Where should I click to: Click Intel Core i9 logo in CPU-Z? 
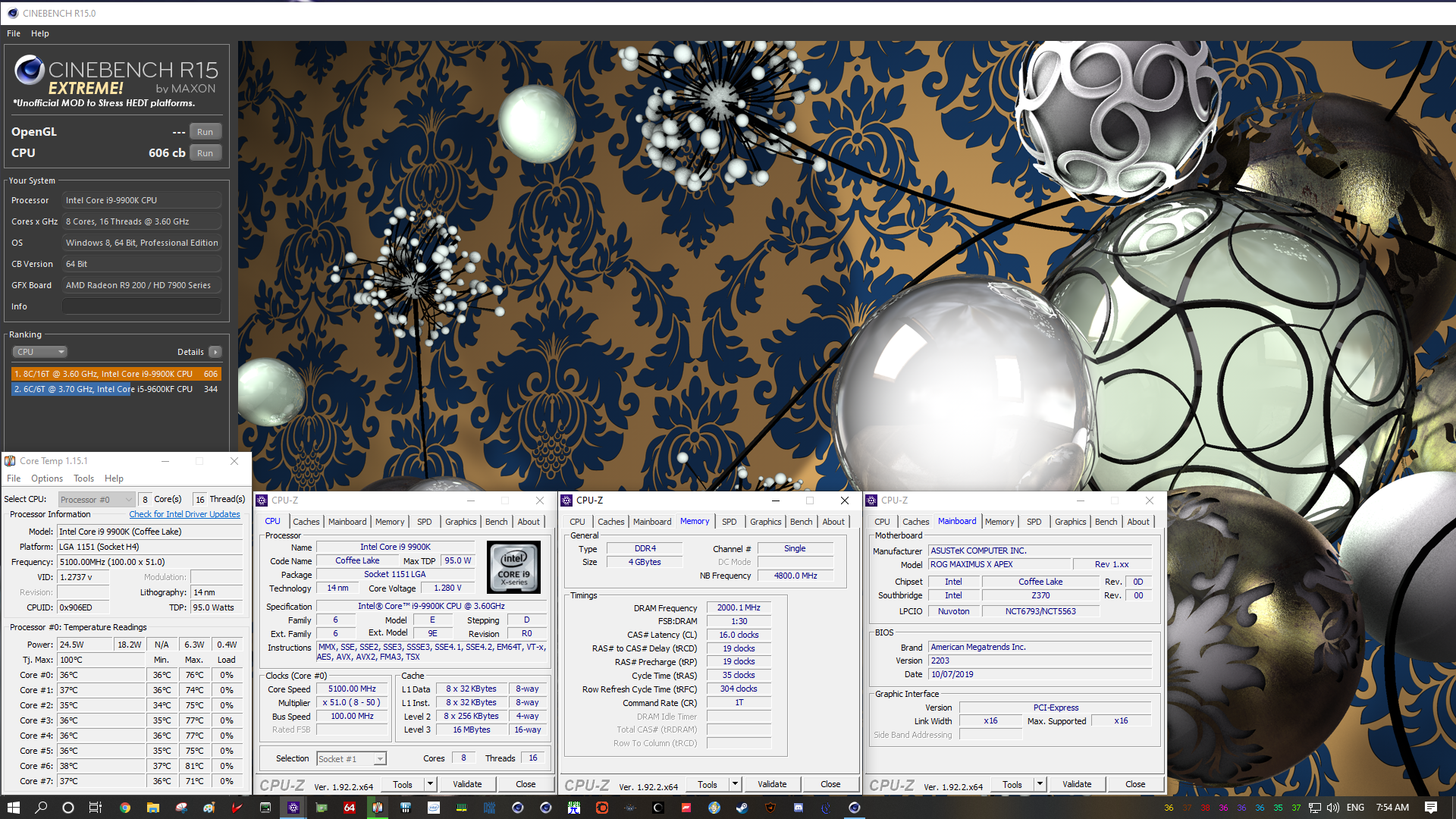[x=513, y=566]
